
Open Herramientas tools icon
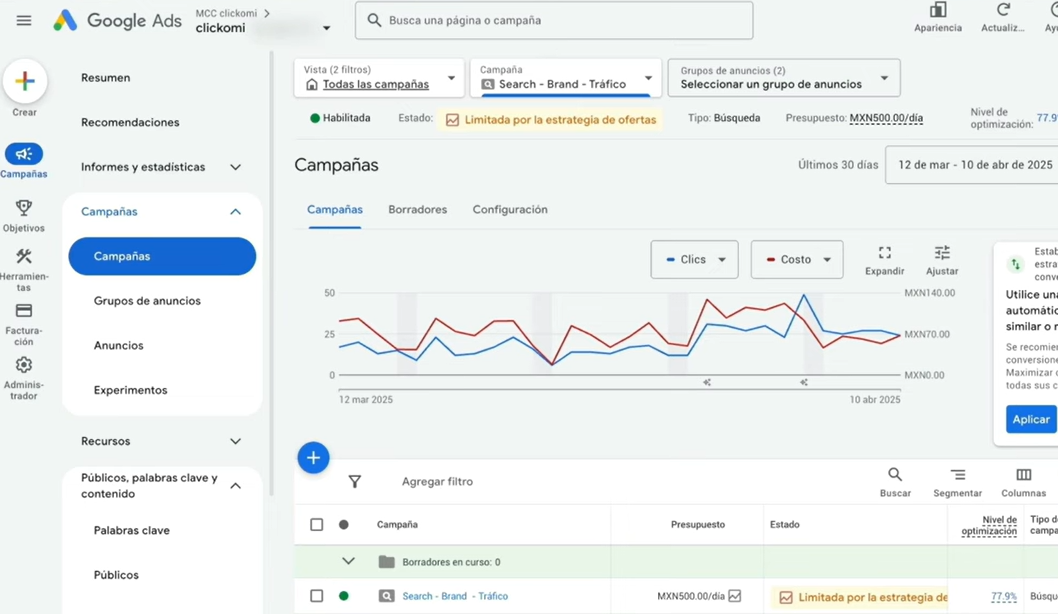click(24, 256)
